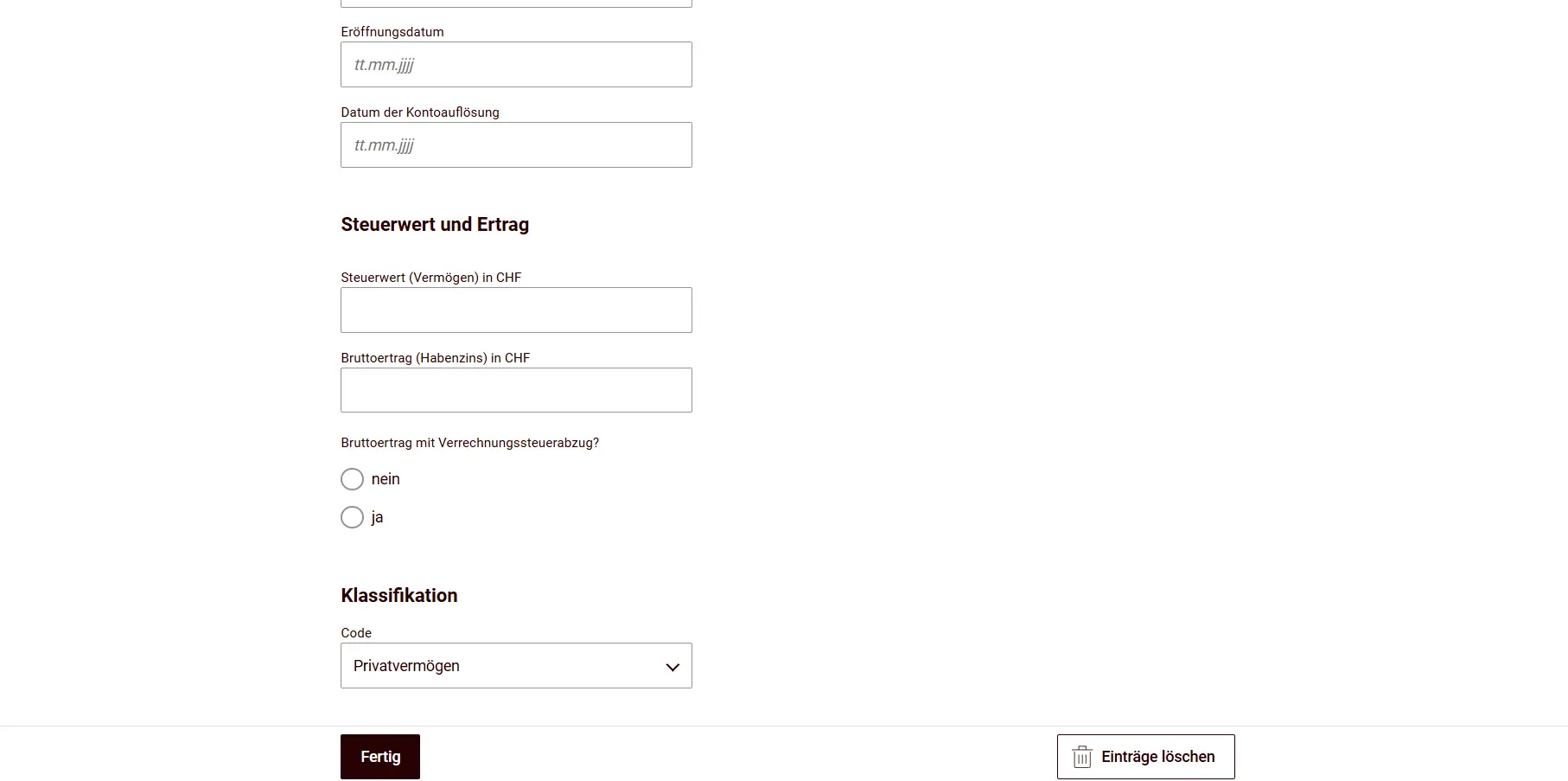Focus the Steuerwert (Vermögen) in CHF field
1568x781 pixels.
516,310
